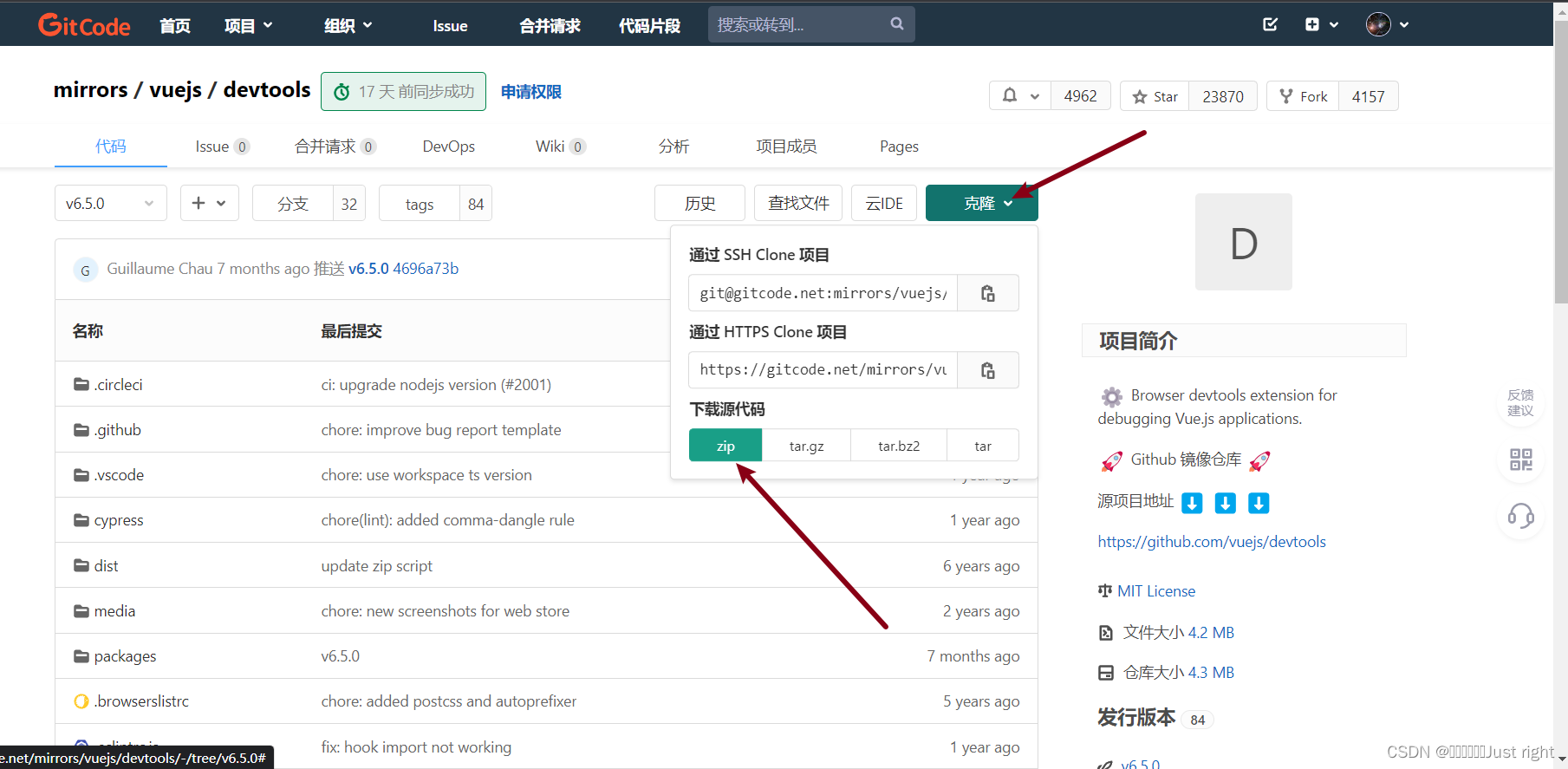
Task: Click the repository size 4.3 MB icon
Action: point(1105,673)
